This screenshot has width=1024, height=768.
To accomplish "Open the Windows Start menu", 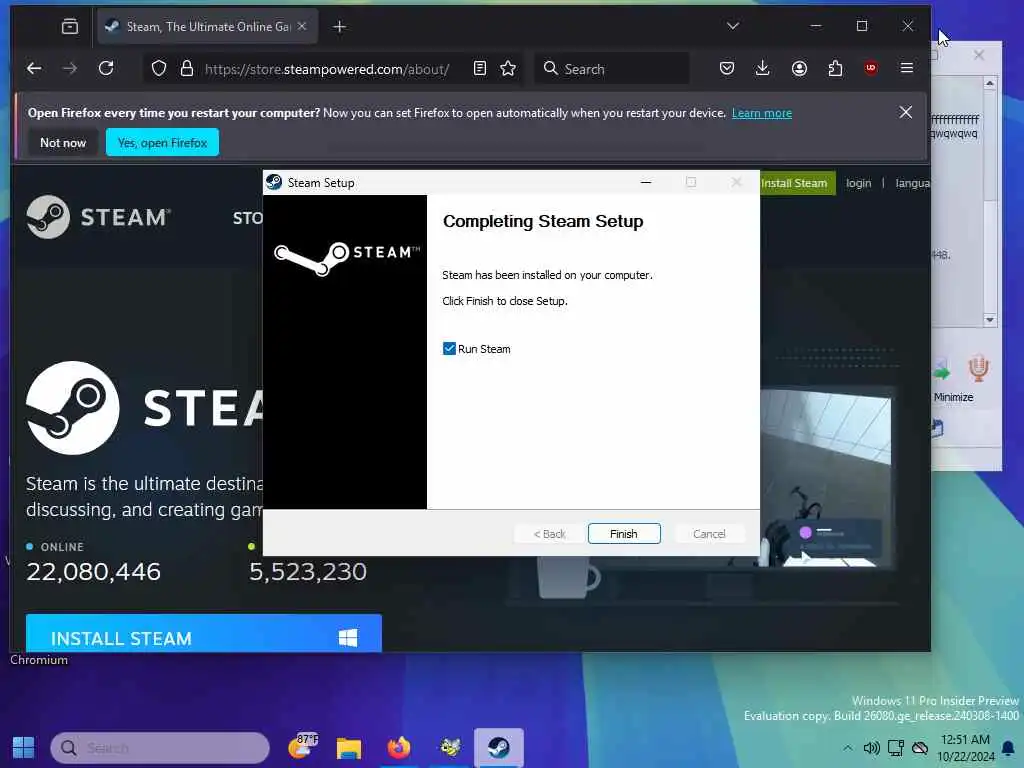I will point(24,747).
